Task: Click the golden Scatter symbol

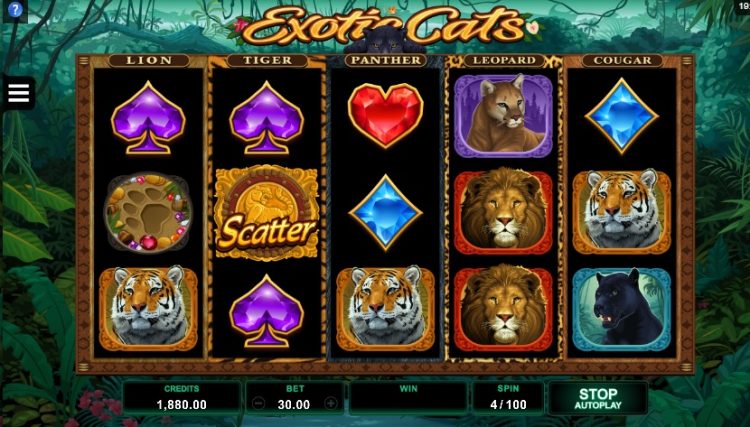Action: (x=266, y=213)
